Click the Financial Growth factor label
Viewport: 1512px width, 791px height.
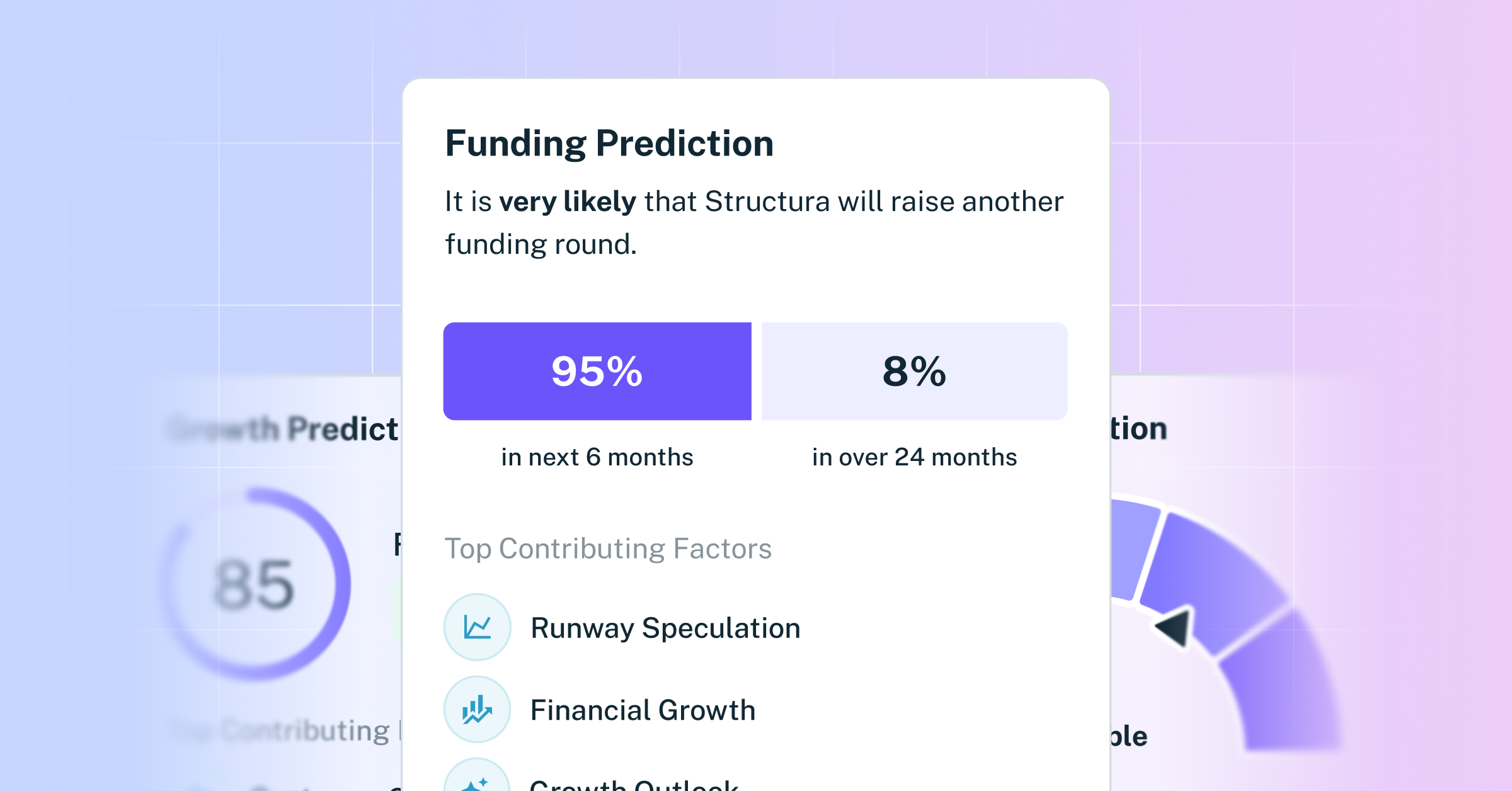[x=643, y=710]
